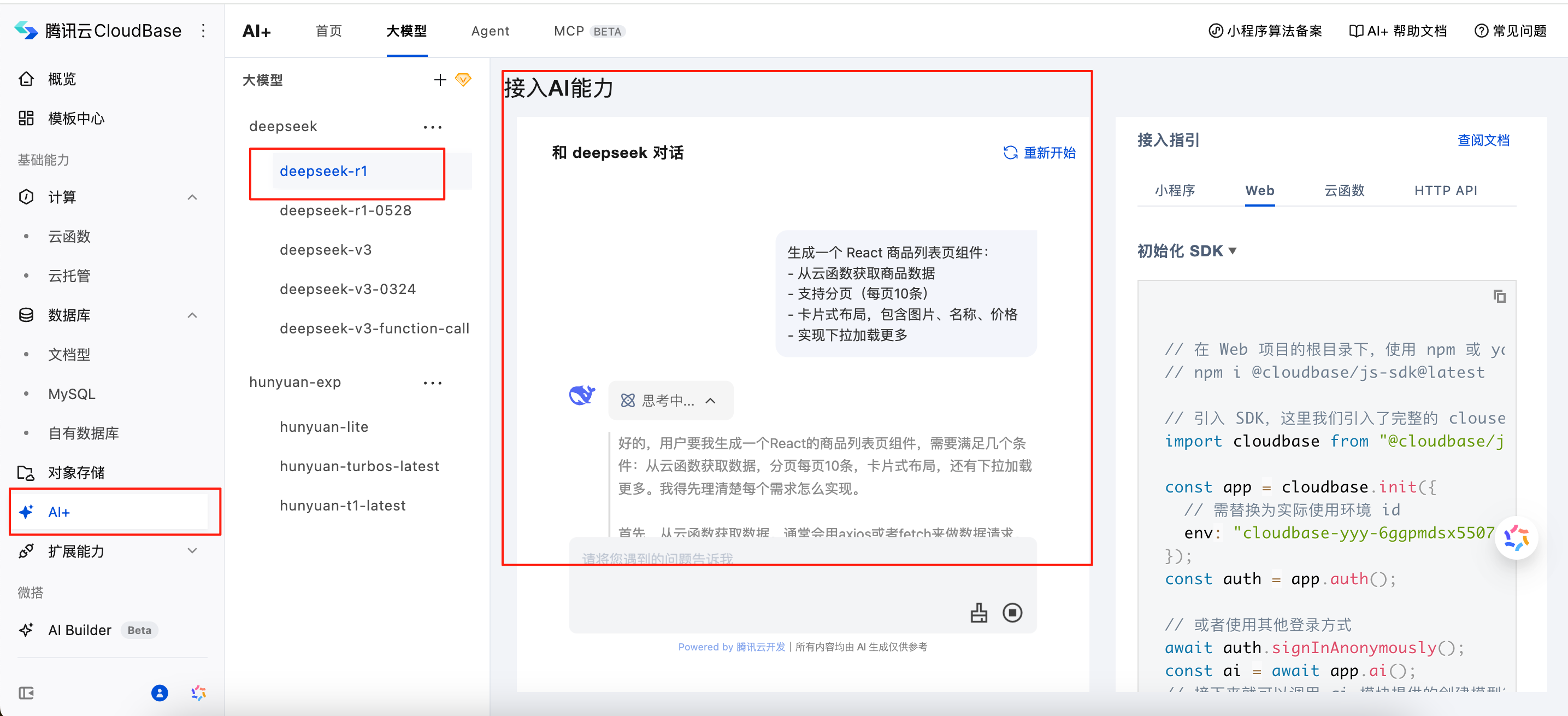The height and width of the screenshot is (716, 1568).
Task: Click the orange diamond icon
Action: tap(463, 80)
